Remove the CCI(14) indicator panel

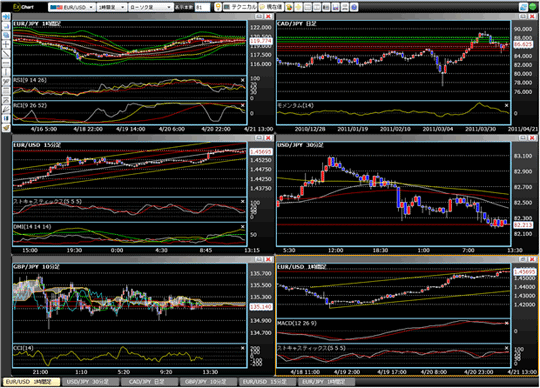tap(243, 348)
